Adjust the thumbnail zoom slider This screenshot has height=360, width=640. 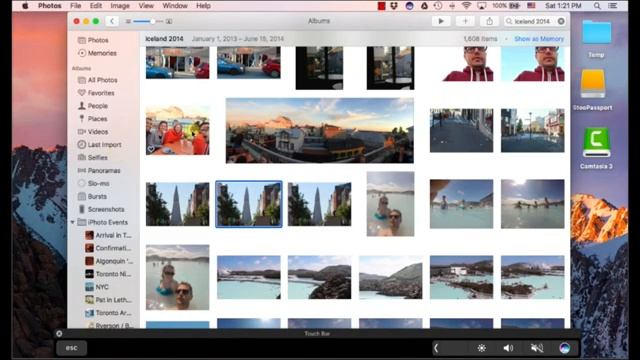tap(148, 21)
